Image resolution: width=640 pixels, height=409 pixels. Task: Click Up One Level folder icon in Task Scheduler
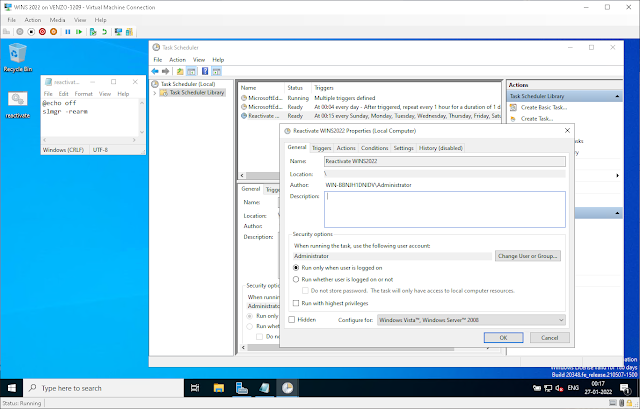(180, 71)
